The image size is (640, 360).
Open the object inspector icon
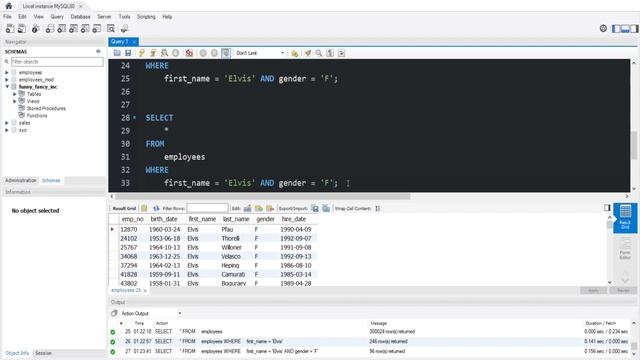tap(36, 29)
